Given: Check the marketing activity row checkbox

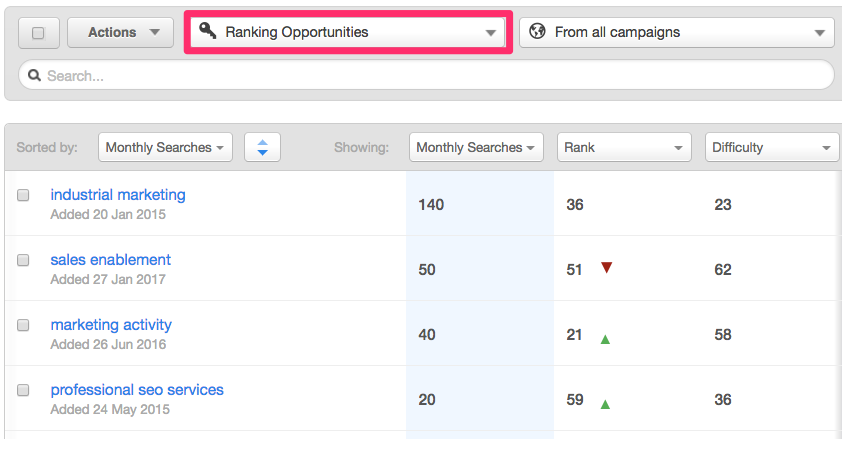Looking at the screenshot, I should (x=23, y=325).
